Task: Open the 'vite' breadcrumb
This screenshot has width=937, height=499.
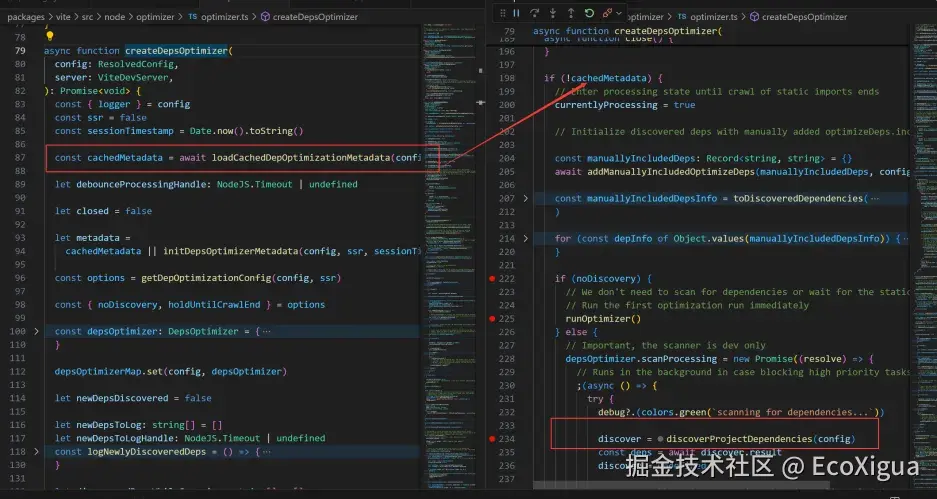Action: tap(63, 17)
